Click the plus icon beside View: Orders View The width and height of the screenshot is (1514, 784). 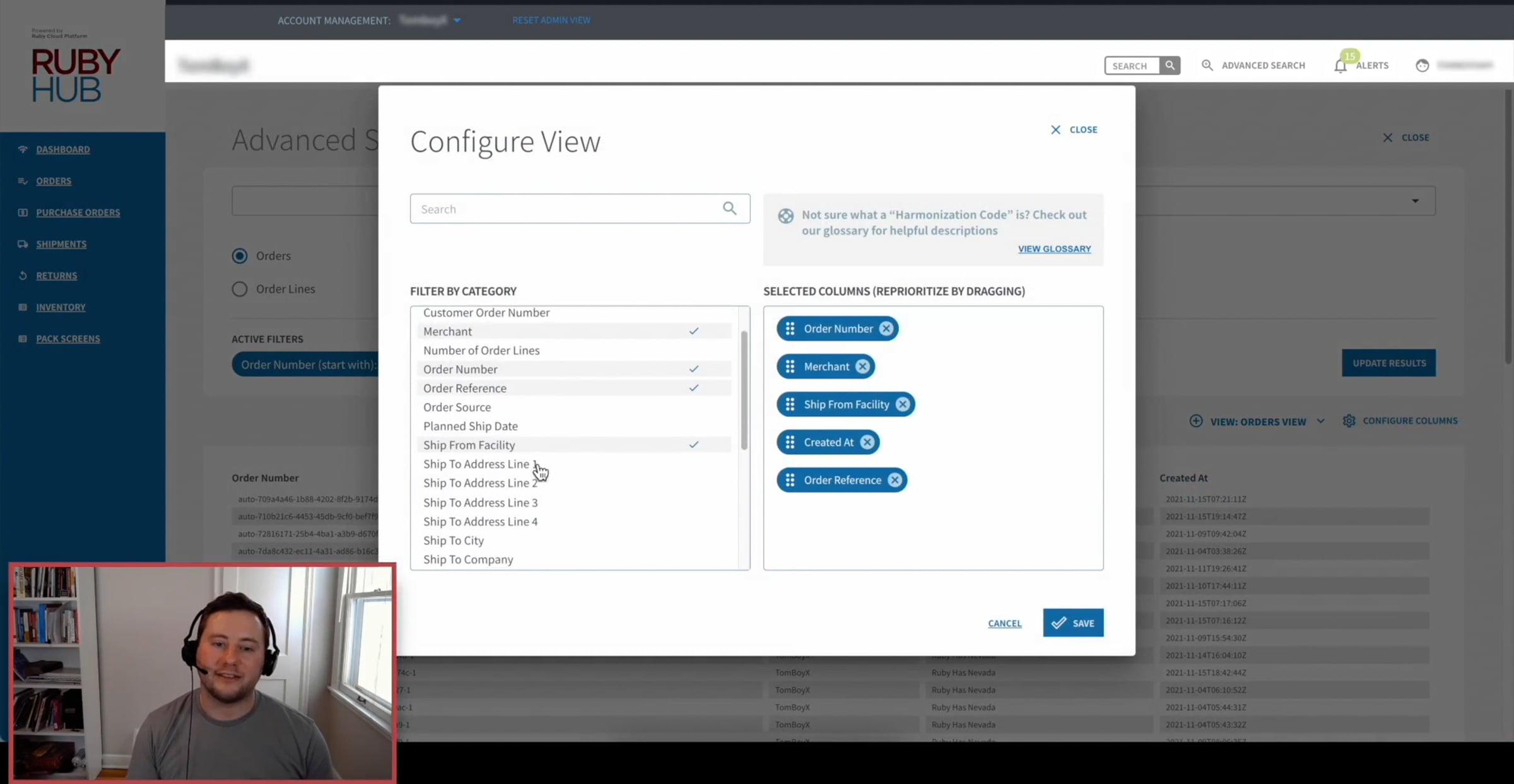pyautogui.click(x=1195, y=421)
